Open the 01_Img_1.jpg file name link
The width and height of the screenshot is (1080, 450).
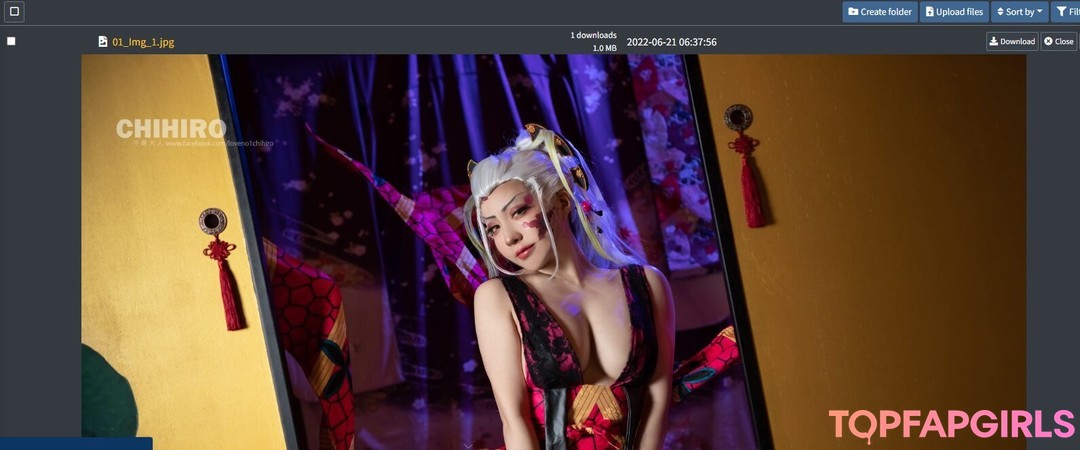pyautogui.click(x=143, y=42)
